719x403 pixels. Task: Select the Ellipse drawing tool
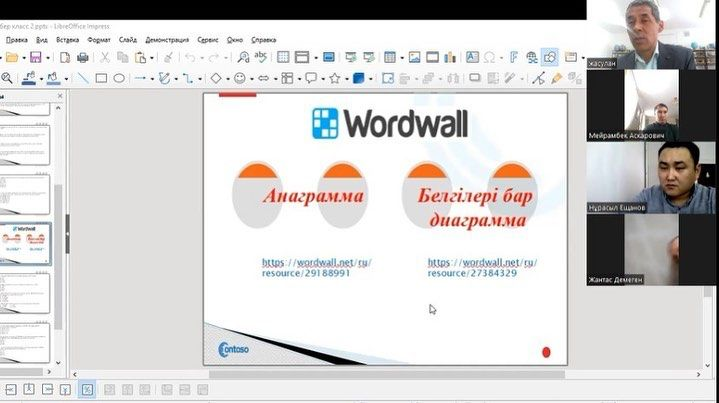(x=119, y=78)
